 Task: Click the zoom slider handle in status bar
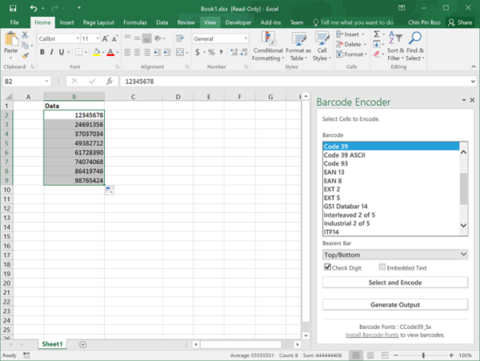point(423,355)
